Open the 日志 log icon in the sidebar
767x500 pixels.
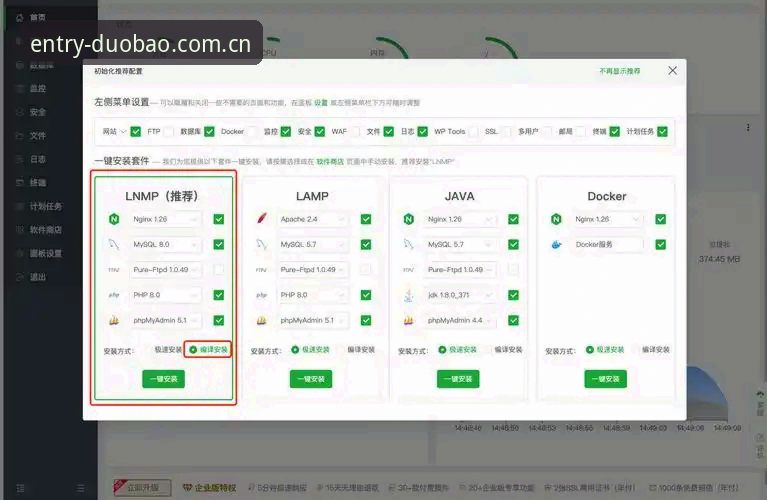(x=20, y=159)
